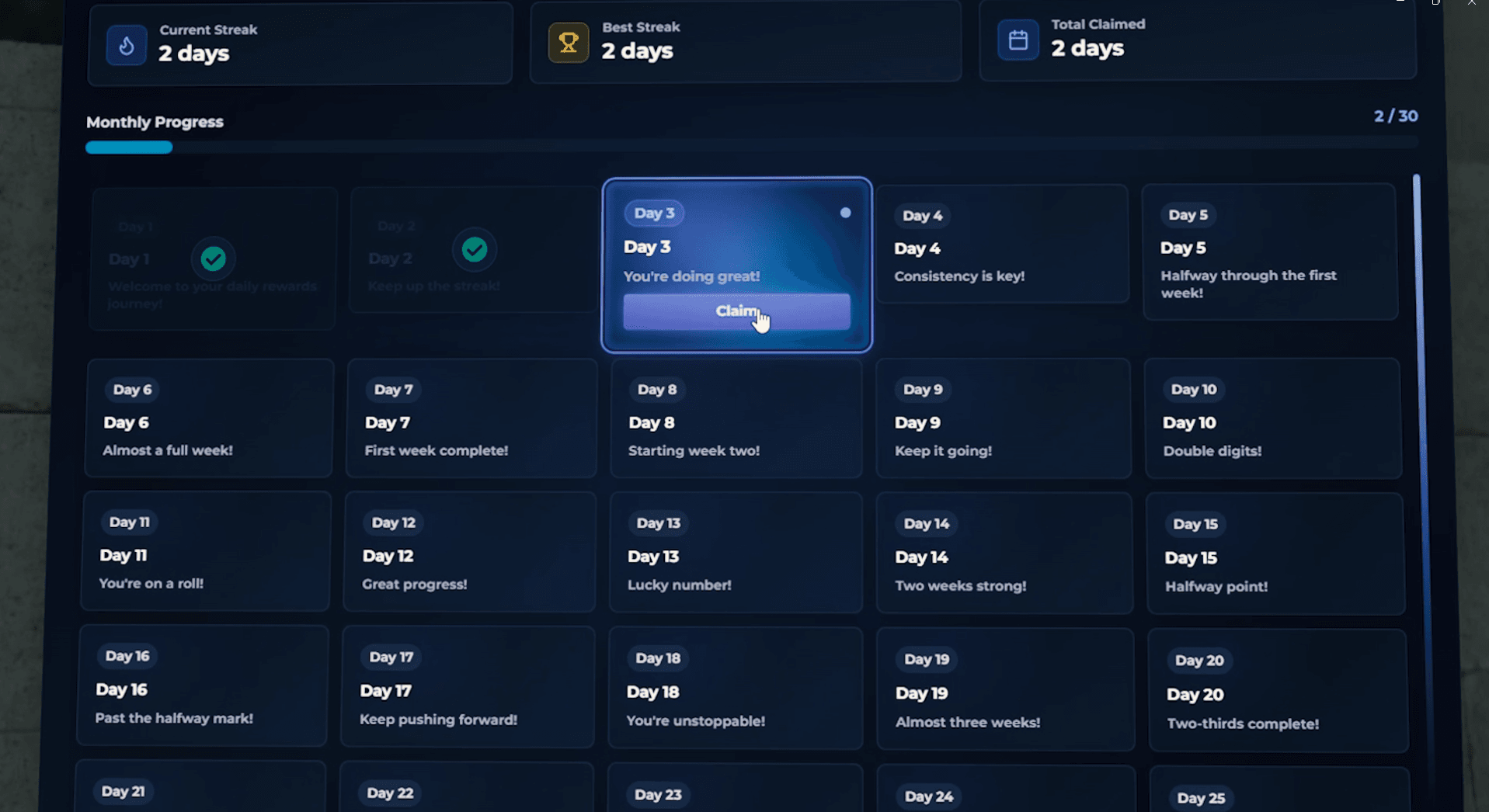
Task: Click the Day 23 badge at bottom
Action: tap(658, 794)
